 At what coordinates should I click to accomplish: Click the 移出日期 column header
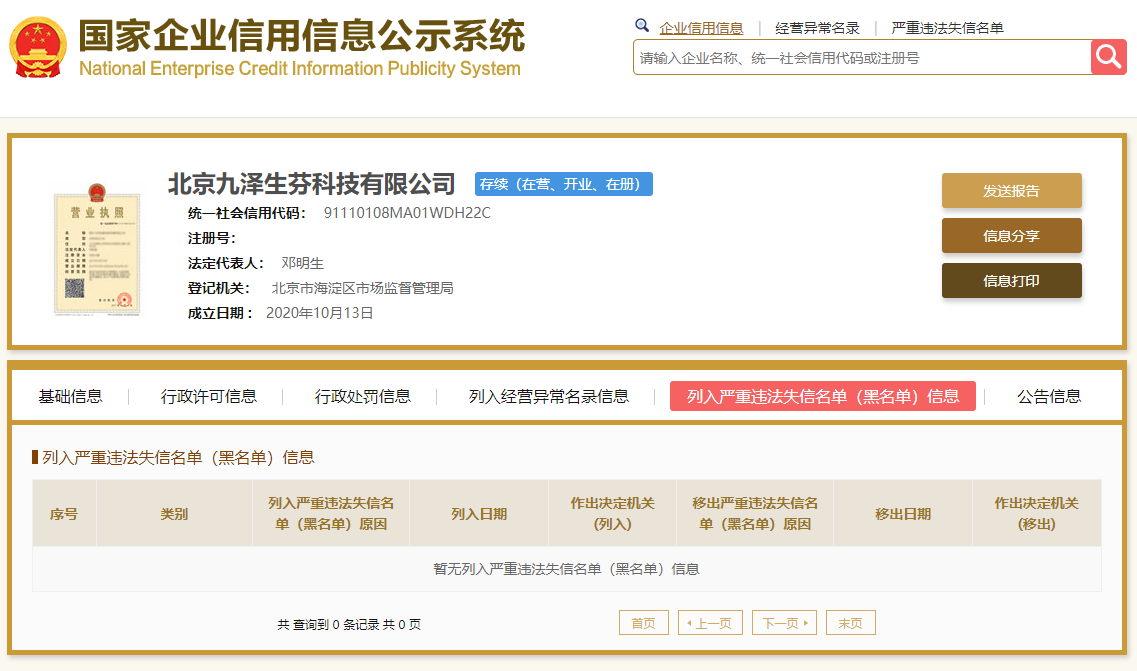coord(903,514)
